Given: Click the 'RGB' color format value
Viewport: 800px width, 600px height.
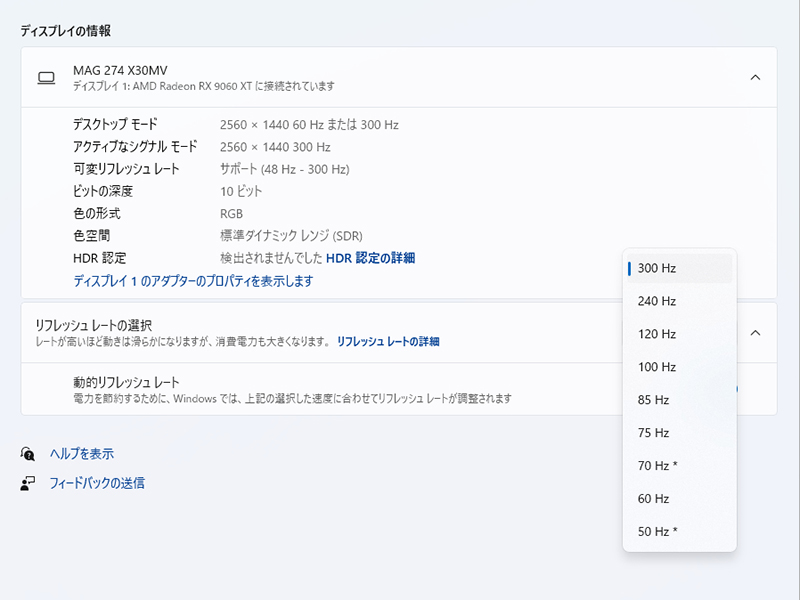Looking at the screenshot, I should coord(231,214).
